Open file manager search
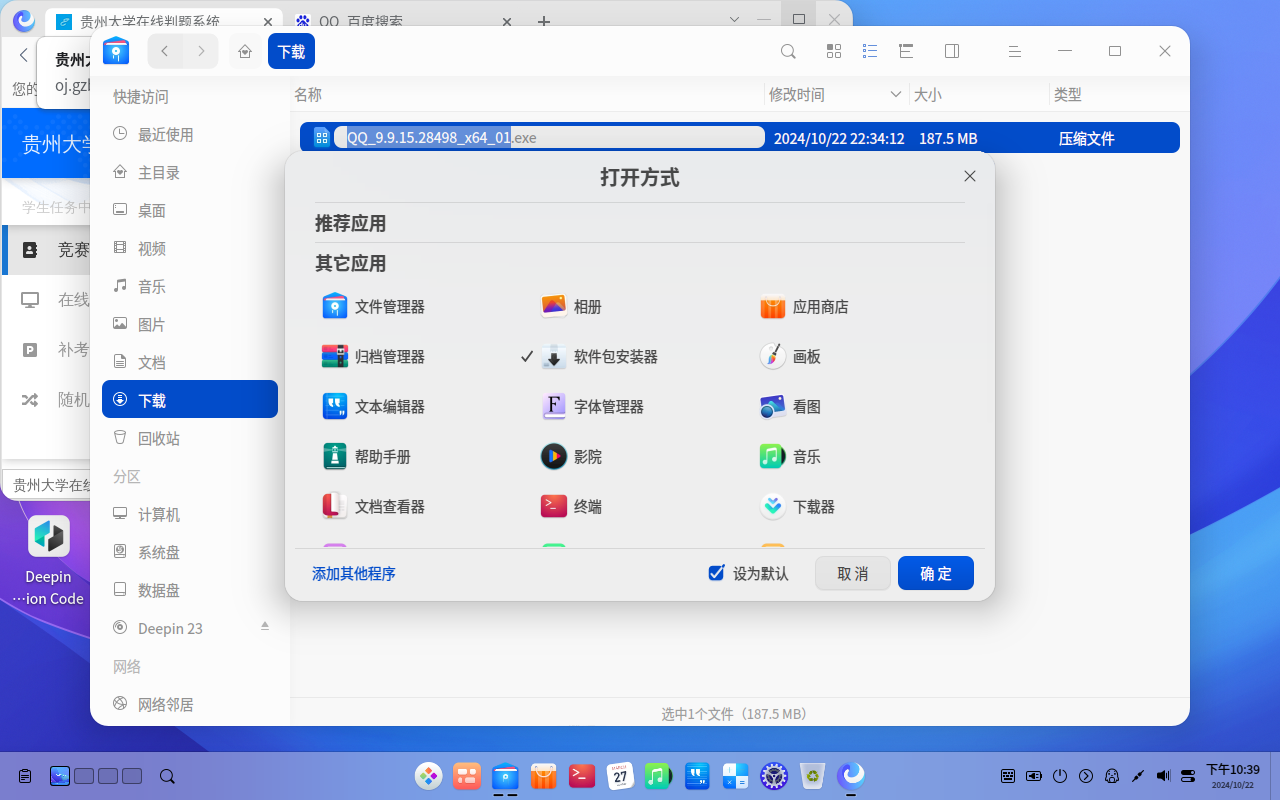Screen dimensions: 1280x800 (788, 51)
